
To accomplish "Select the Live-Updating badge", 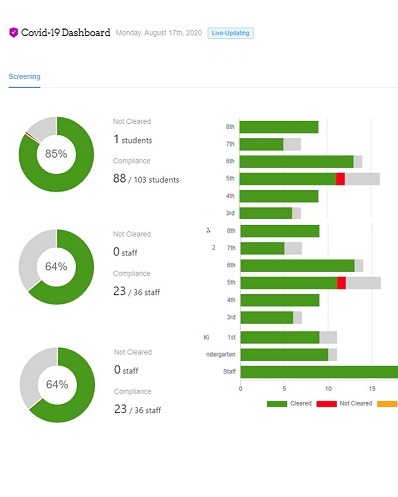I will coord(230,33).
